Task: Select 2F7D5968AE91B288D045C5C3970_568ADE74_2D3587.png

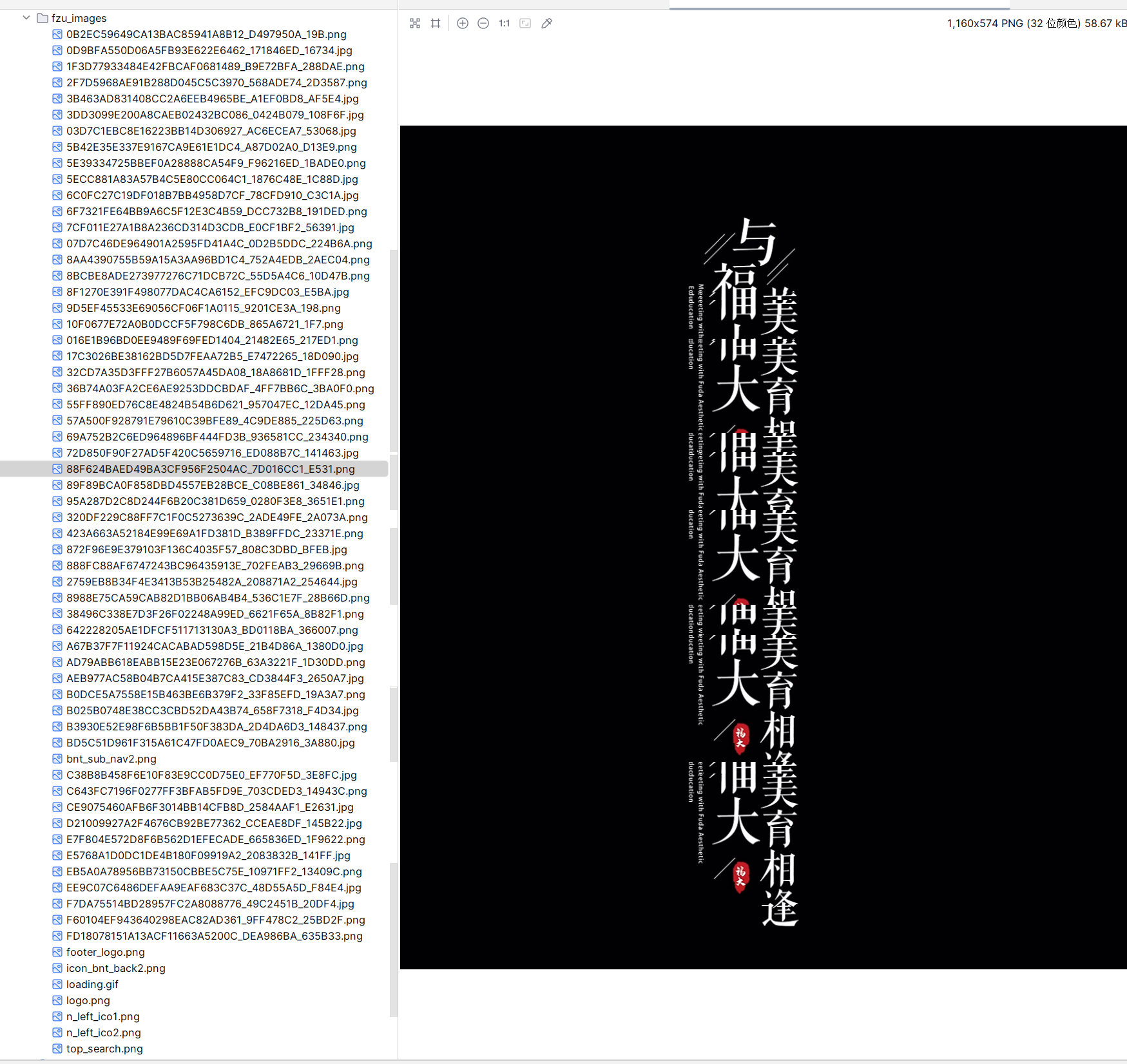Action: tap(217, 82)
